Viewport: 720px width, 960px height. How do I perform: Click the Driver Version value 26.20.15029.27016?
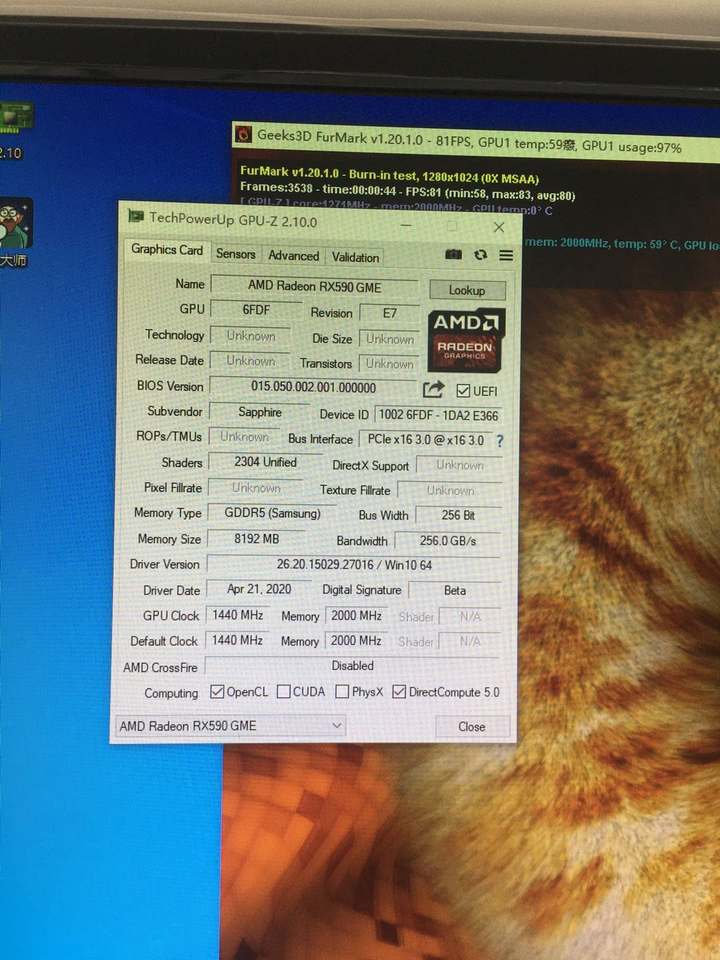point(354,564)
